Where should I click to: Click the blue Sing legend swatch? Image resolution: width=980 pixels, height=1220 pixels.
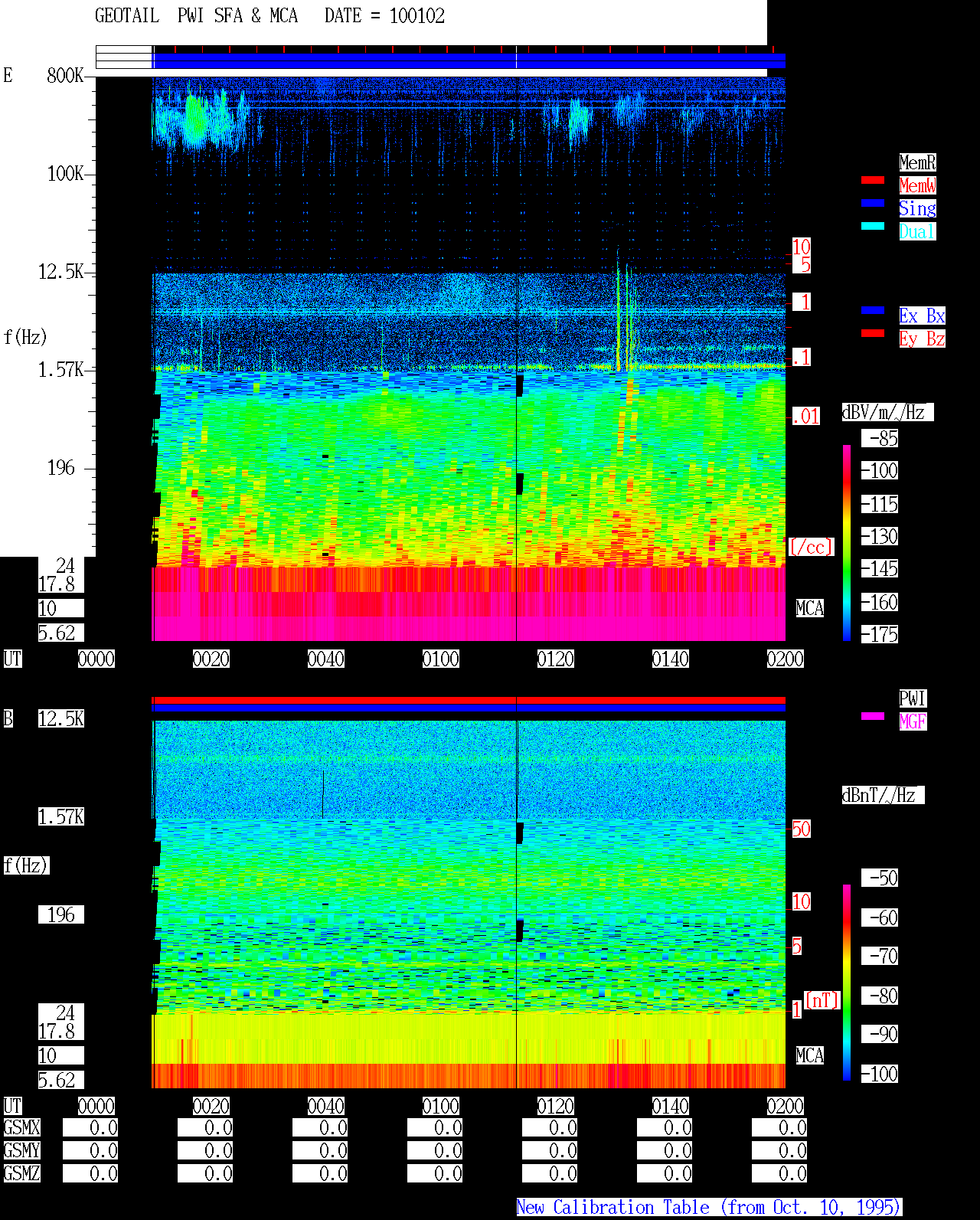(873, 203)
